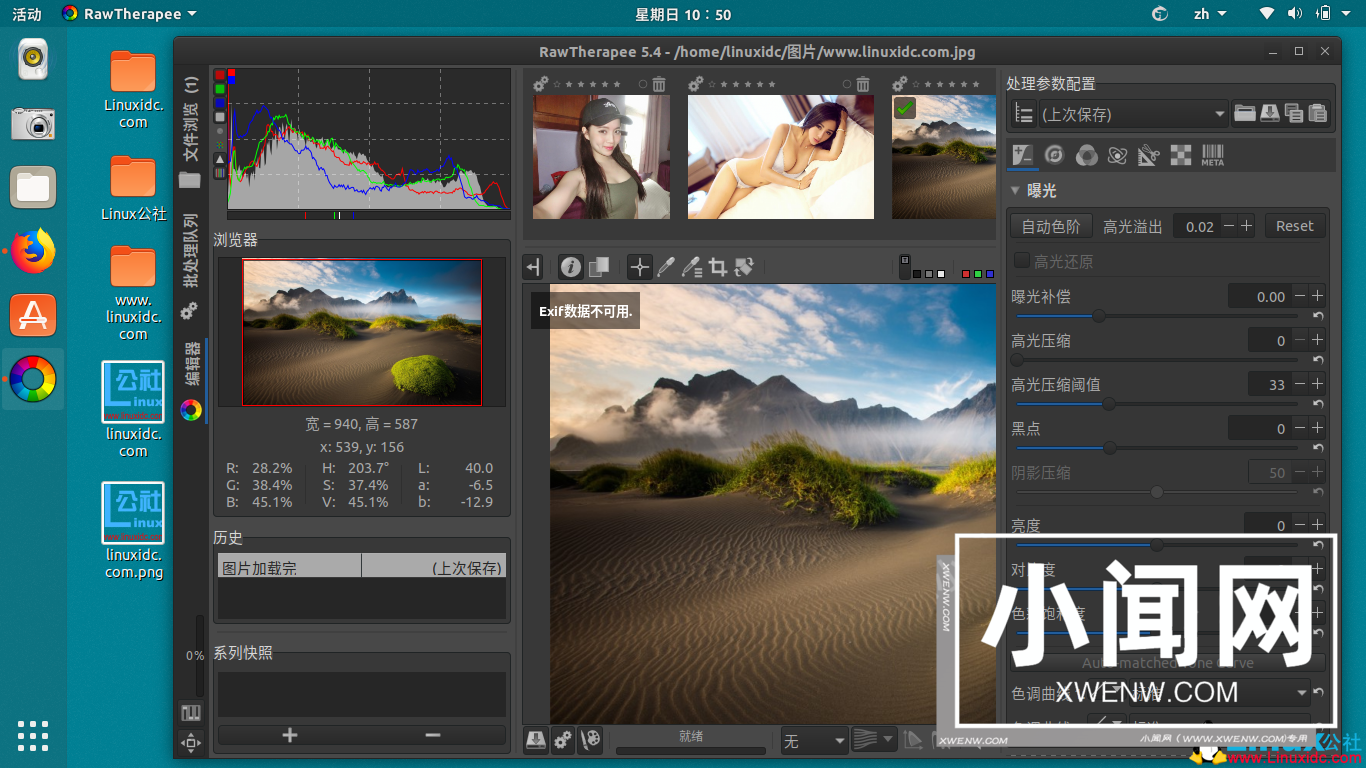Adjust the 曝光补偿 slider
This screenshot has width=1366, height=768.
point(1157,315)
